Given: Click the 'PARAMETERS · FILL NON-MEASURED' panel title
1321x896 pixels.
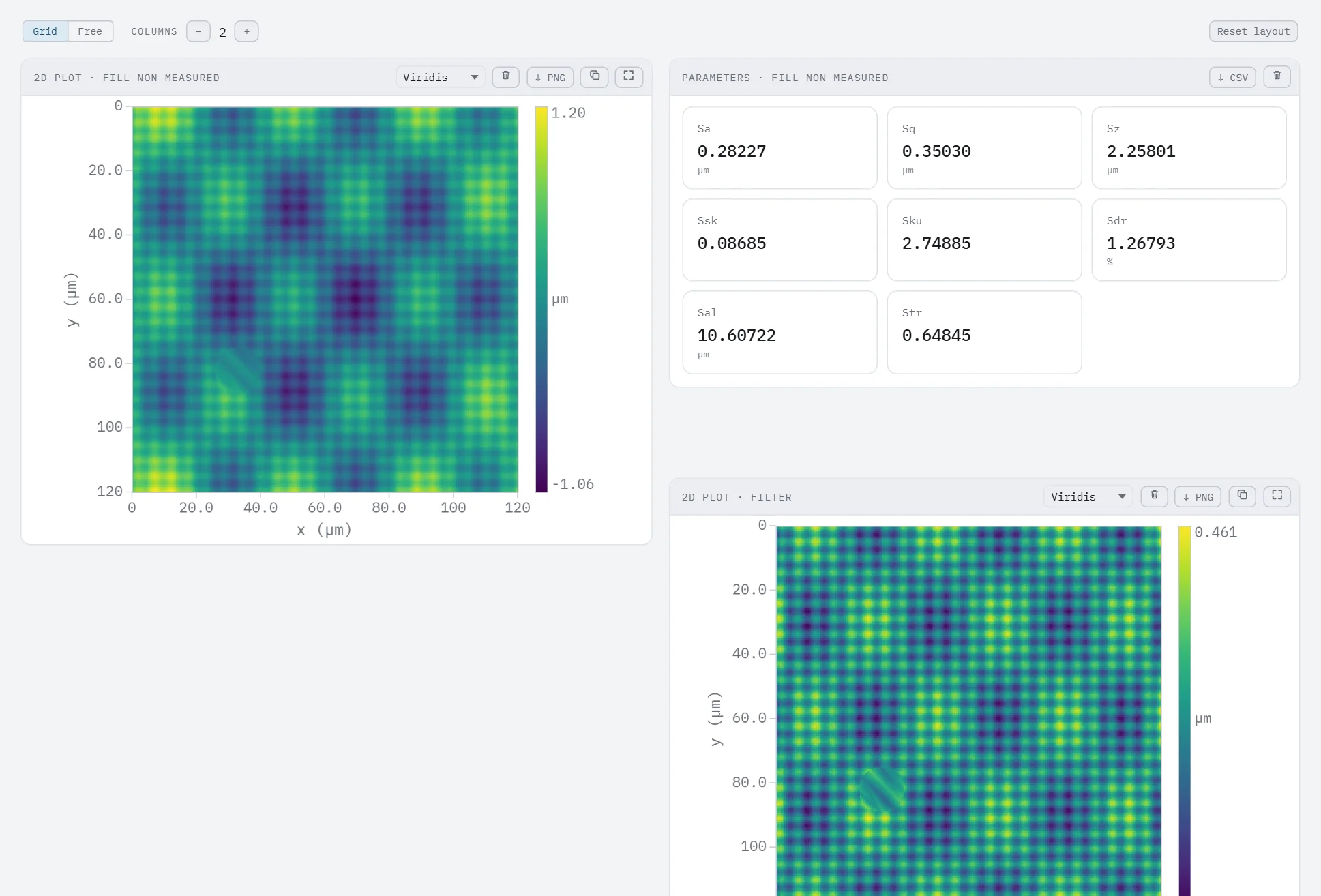Looking at the screenshot, I should point(785,78).
